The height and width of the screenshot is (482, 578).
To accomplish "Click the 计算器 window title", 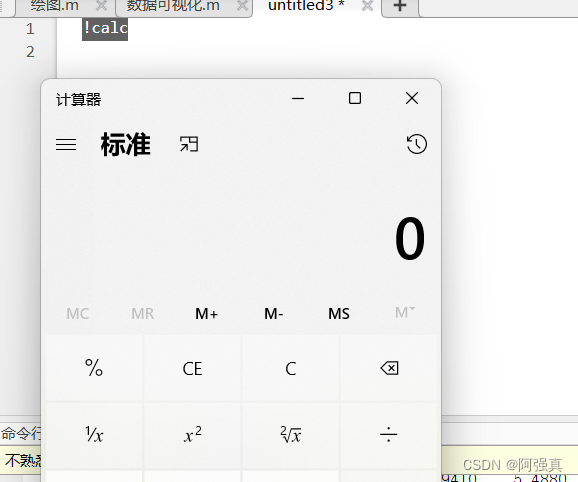I will (78, 99).
